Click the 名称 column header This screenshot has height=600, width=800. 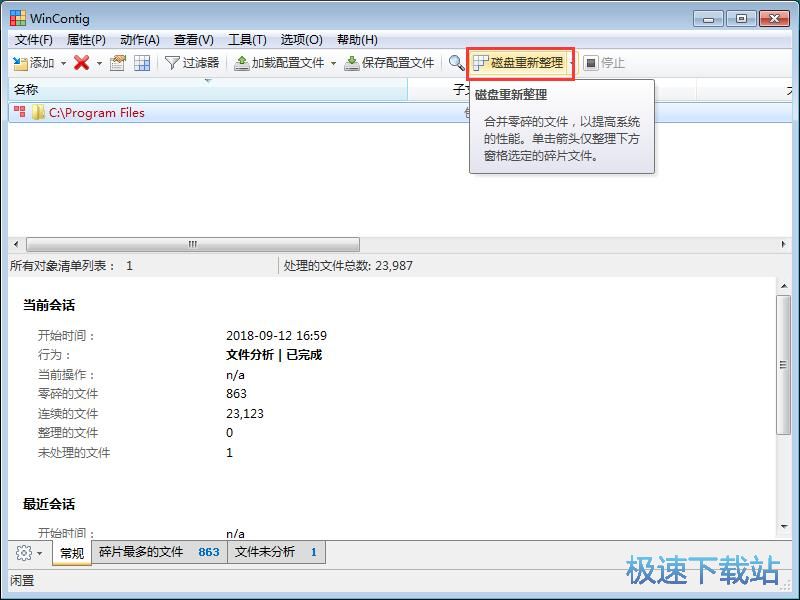pyautogui.click(x=208, y=90)
